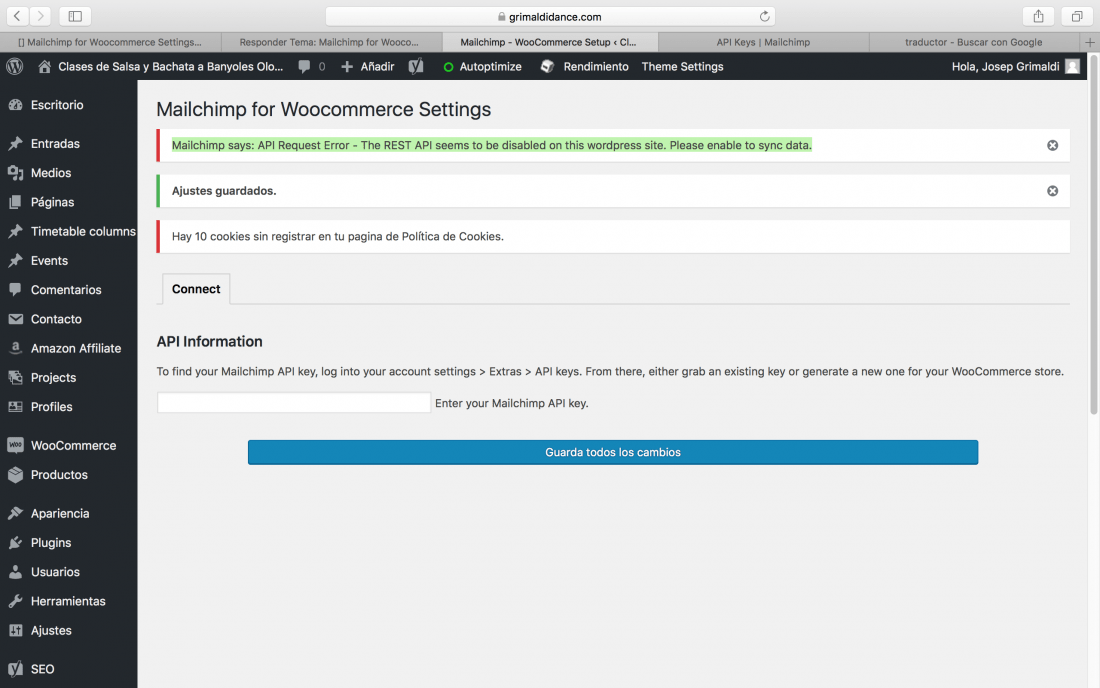Focus the Mailchimp API key input field
Screen dimensions: 1100x688
point(294,403)
